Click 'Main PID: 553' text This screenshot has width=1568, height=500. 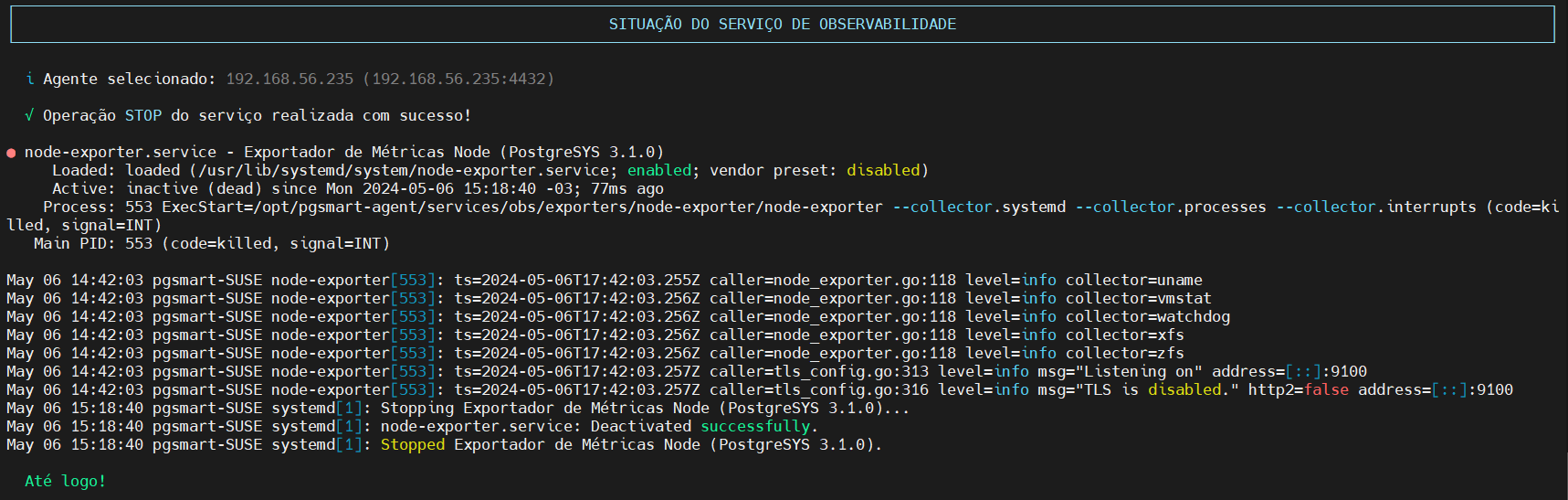(x=93, y=244)
